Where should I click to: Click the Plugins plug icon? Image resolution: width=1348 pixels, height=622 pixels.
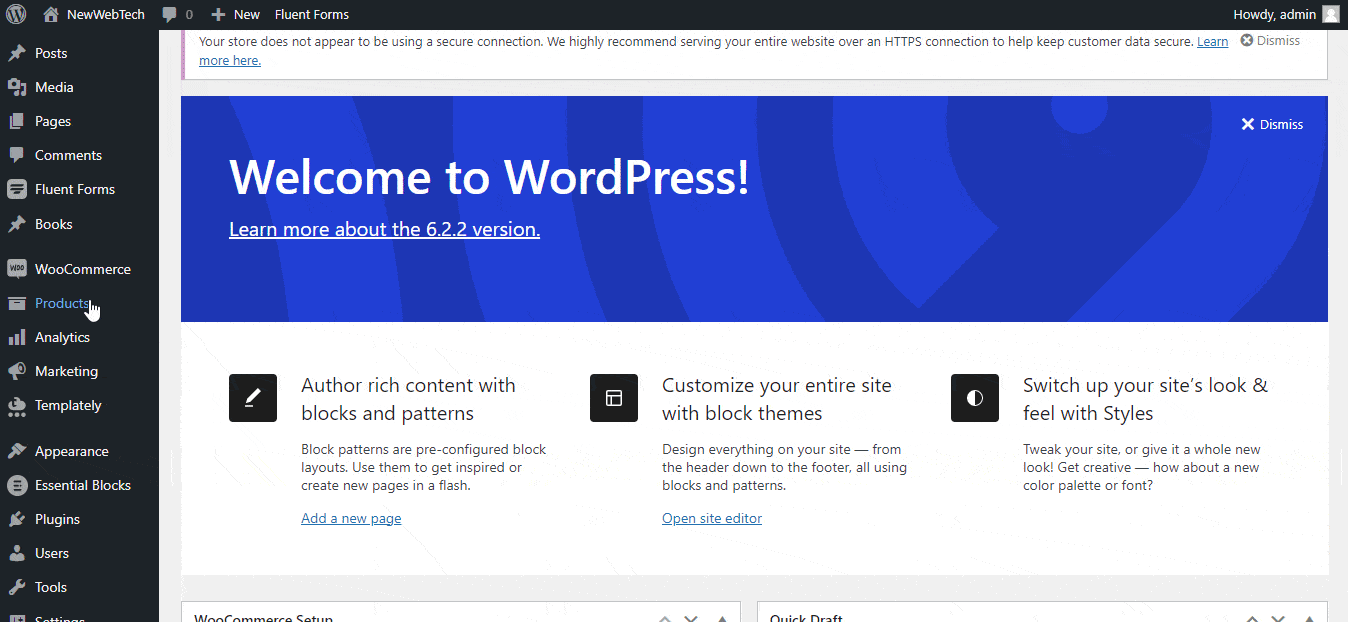[17, 519]
